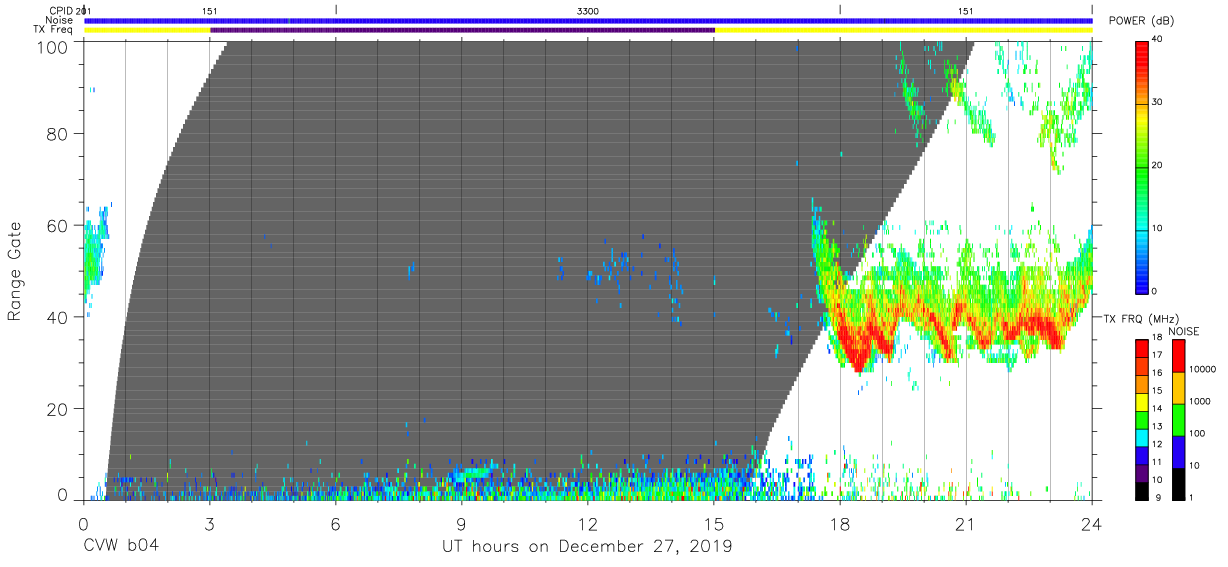Viewport: 1228px width, 567px height.
Task: Click the NOISE legend color bar
Action: point(1180,419)
